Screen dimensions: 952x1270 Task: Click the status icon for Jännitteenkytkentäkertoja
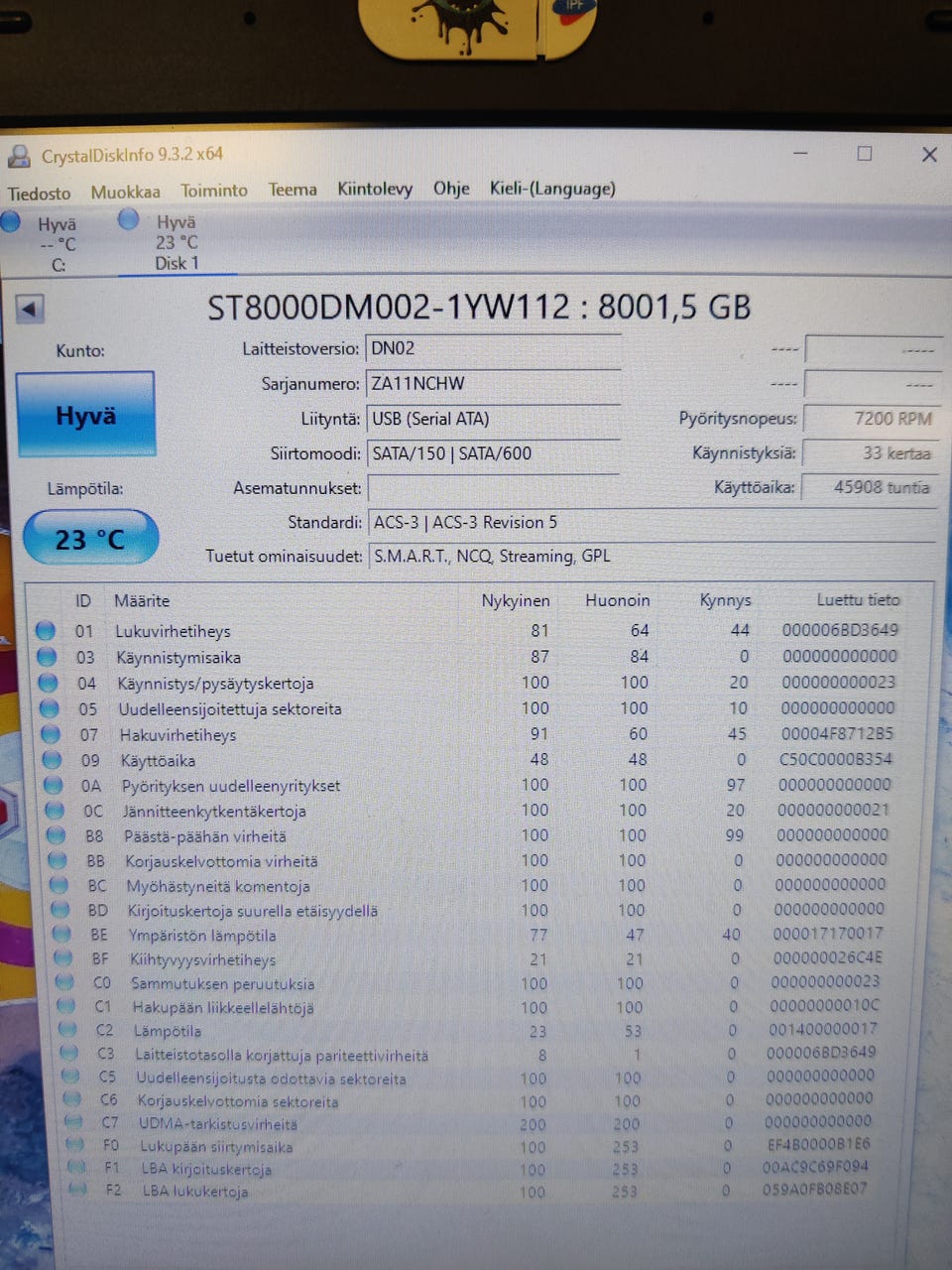click(56, 811)
